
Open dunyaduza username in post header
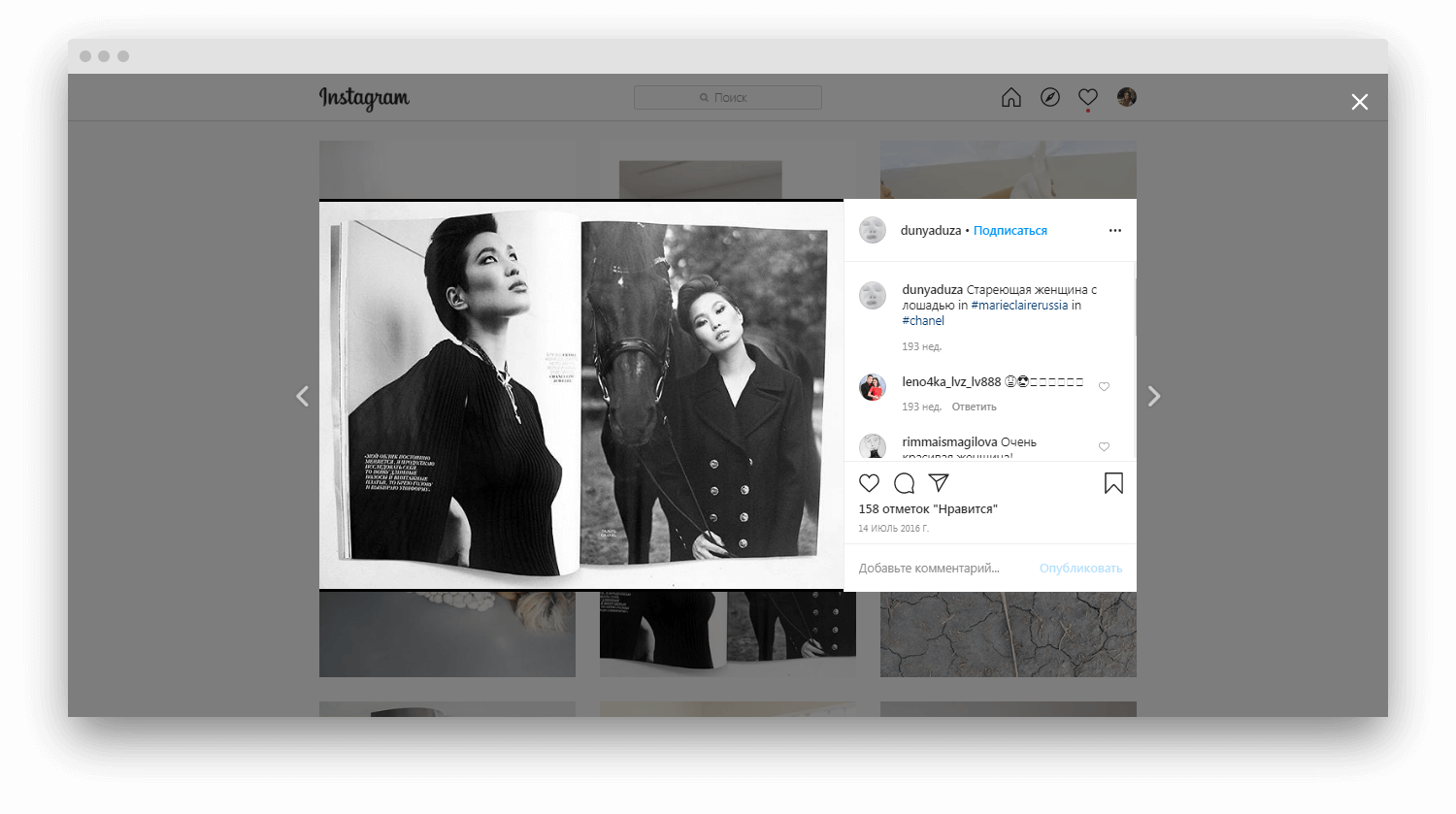click(x=931, y=231)
